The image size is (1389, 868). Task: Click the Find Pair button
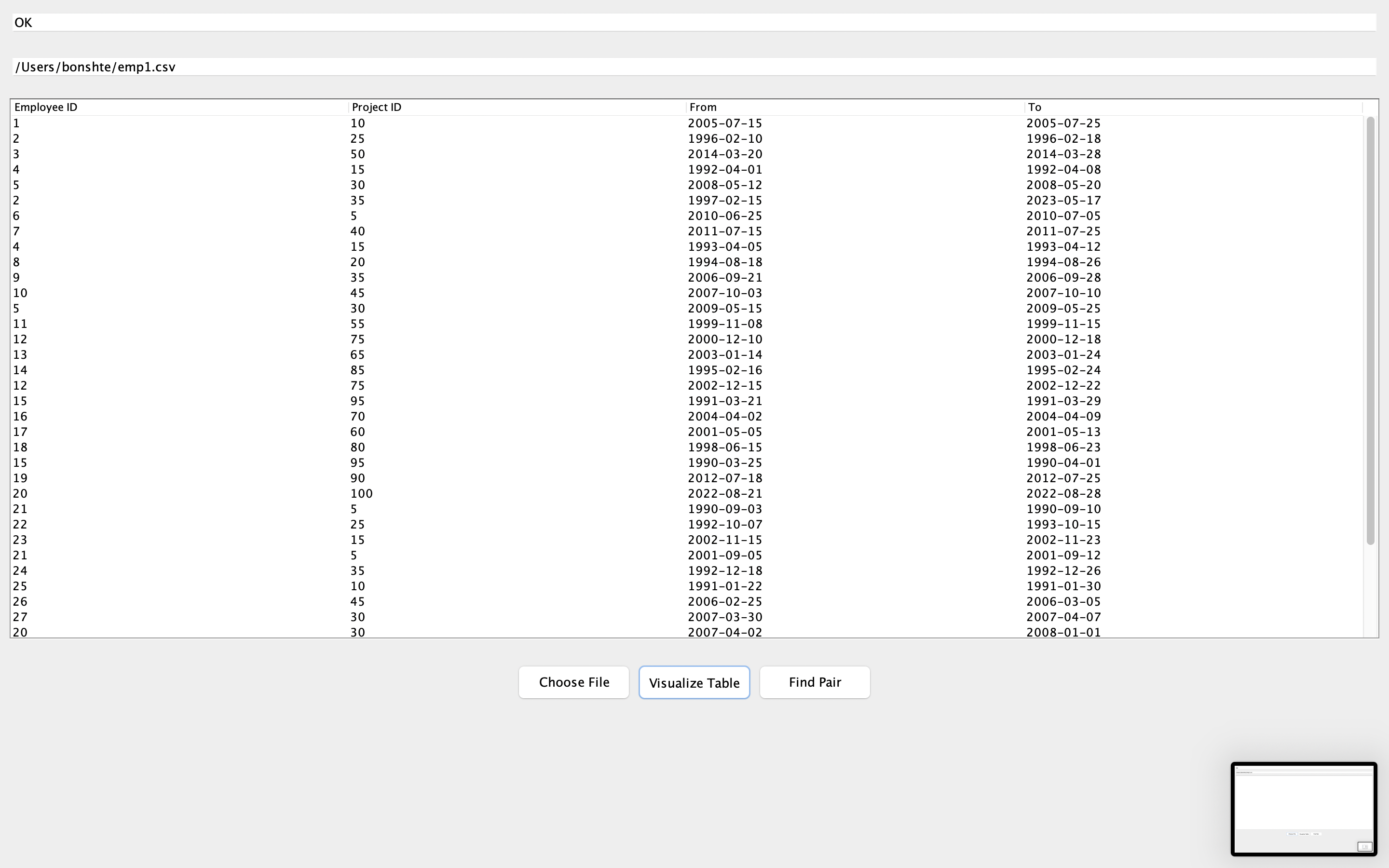(815, 682)
